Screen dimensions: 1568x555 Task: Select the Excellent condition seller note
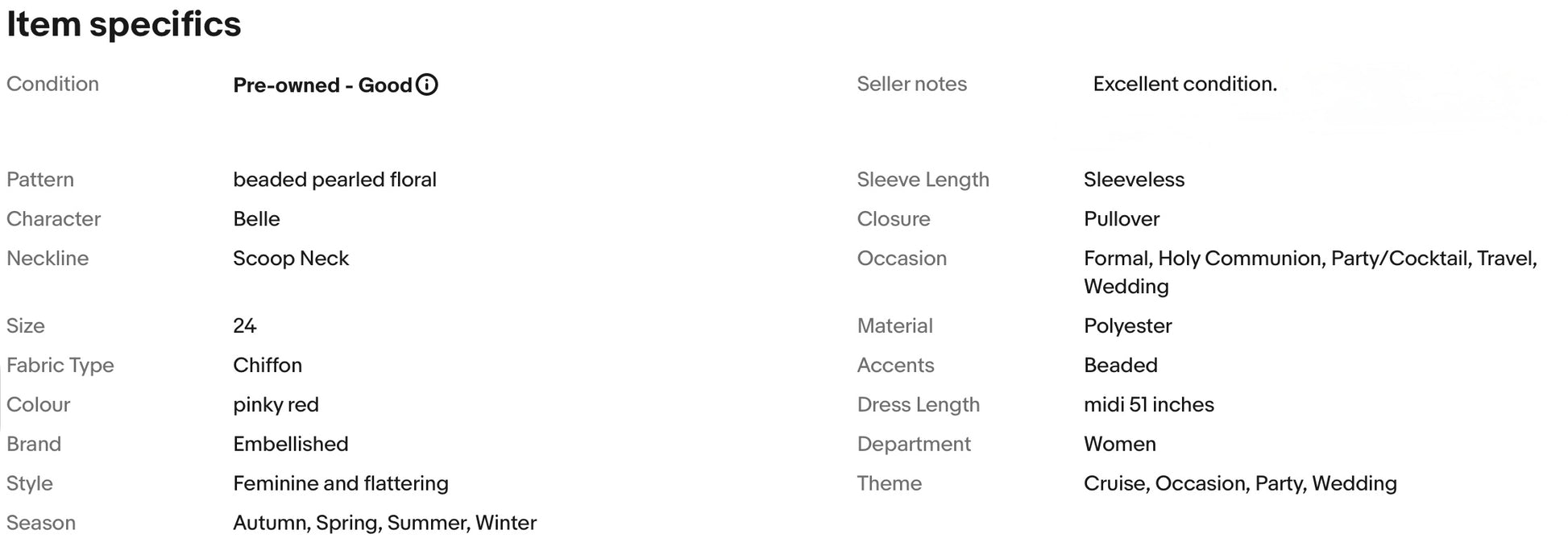1184,84
